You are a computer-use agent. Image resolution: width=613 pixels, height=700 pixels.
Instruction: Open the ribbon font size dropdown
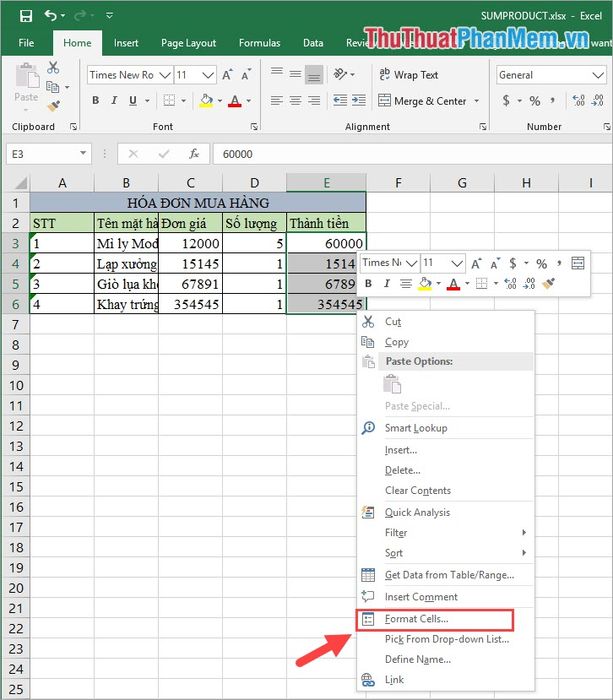point(208,75)
